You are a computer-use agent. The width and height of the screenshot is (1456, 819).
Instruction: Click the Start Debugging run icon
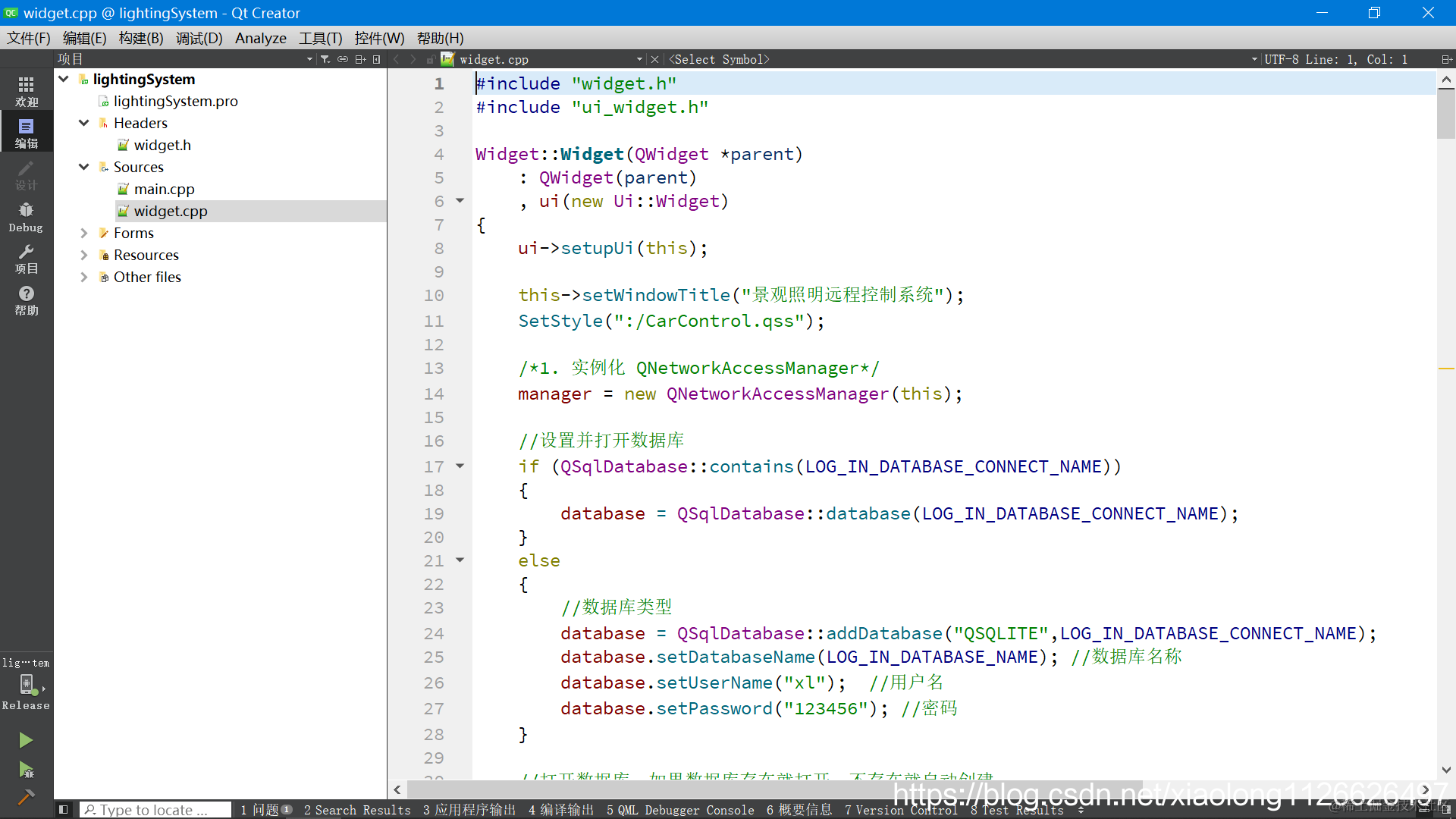pos(26,770)
